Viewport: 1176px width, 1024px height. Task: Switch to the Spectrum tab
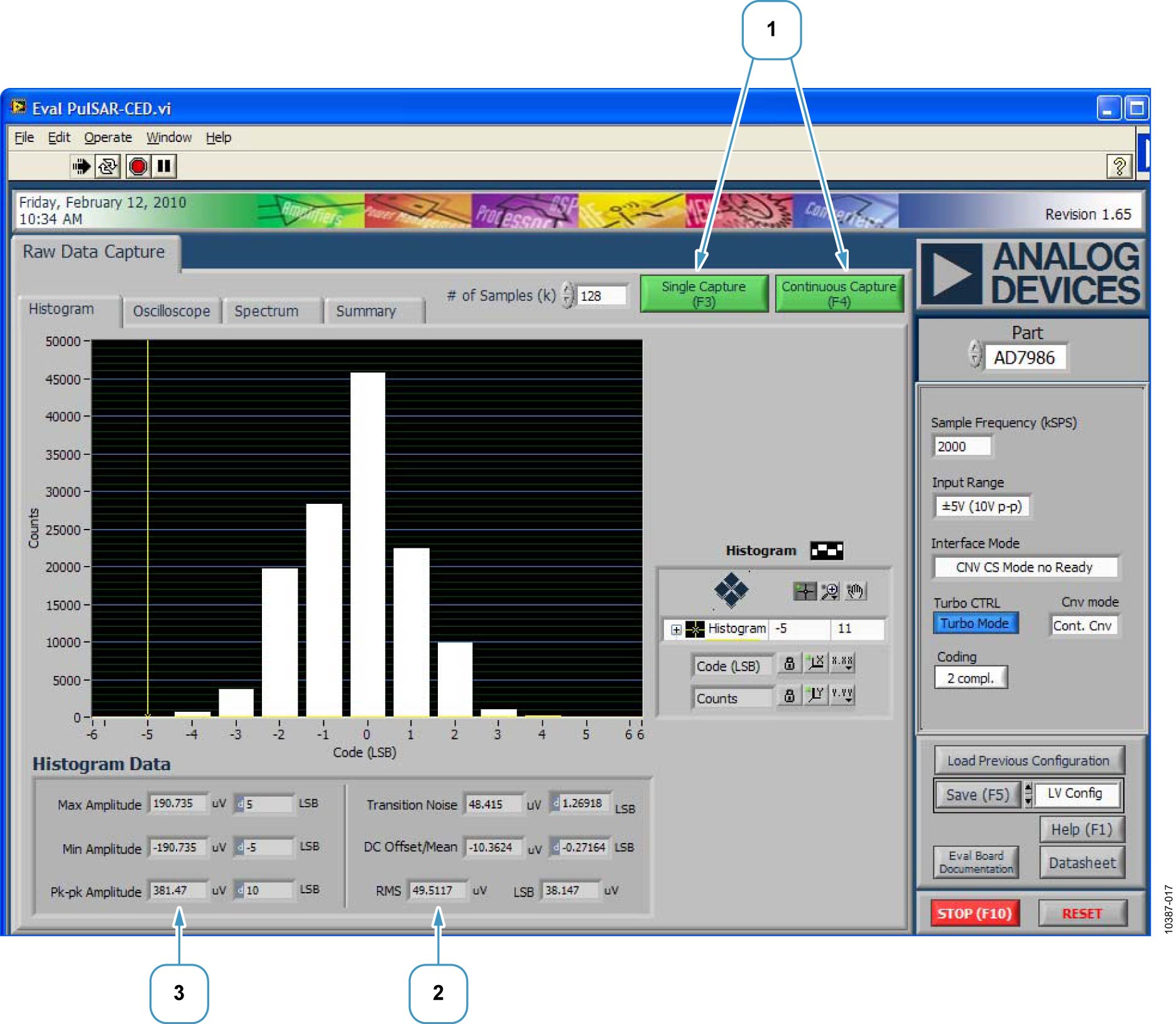point(266,311)
